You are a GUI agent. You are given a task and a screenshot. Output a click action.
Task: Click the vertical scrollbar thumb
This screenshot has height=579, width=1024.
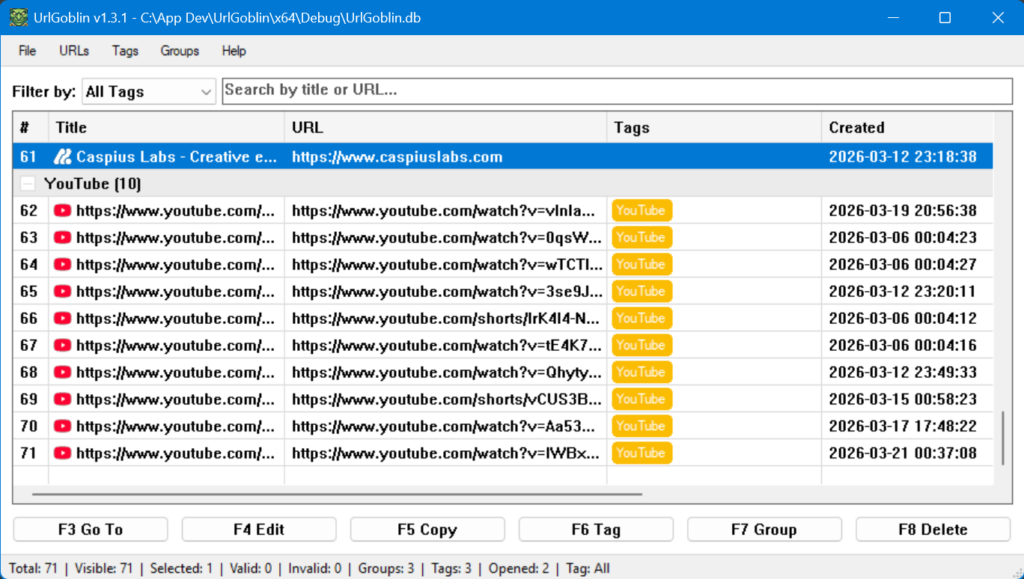[x=1002, y=438]
